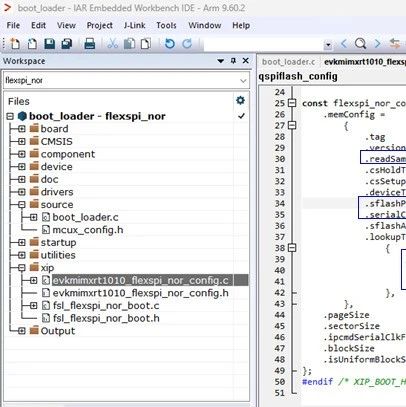The image size is (406, 407).
Task: Click the Find magnifier icon
Action: 360,44
